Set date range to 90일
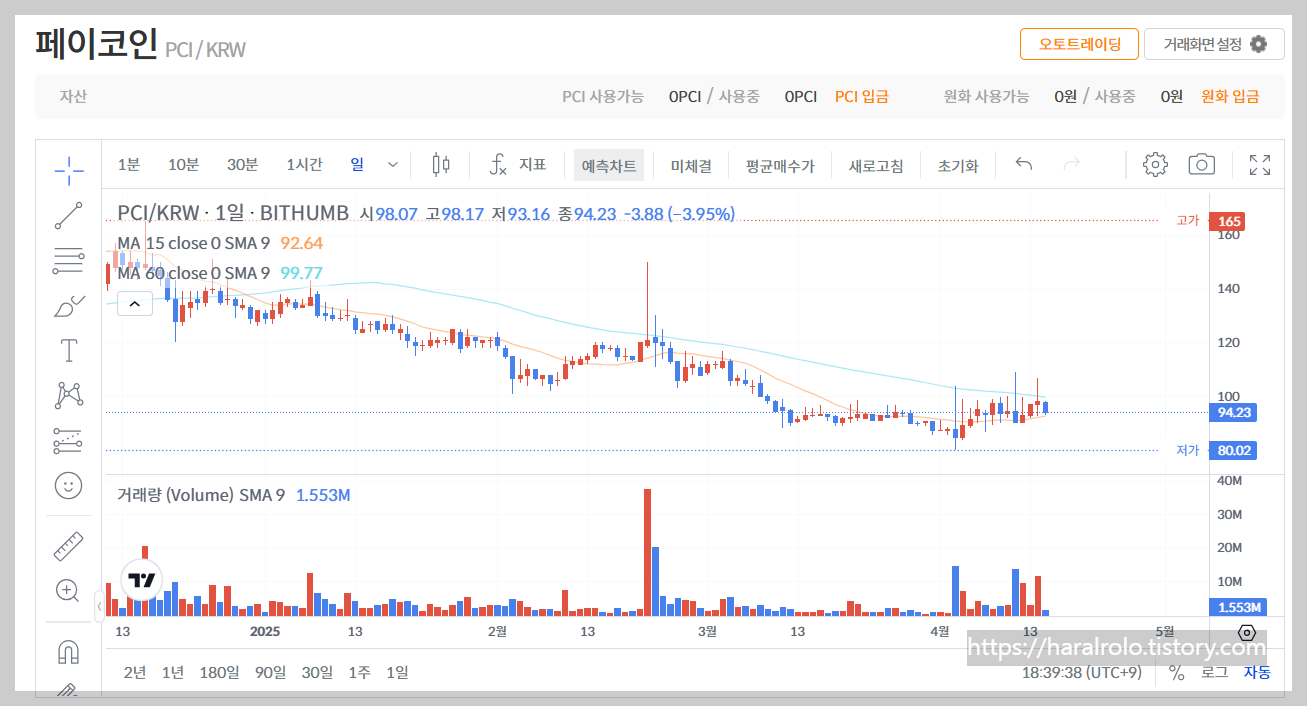1307x706 pixels. [270, 672]
